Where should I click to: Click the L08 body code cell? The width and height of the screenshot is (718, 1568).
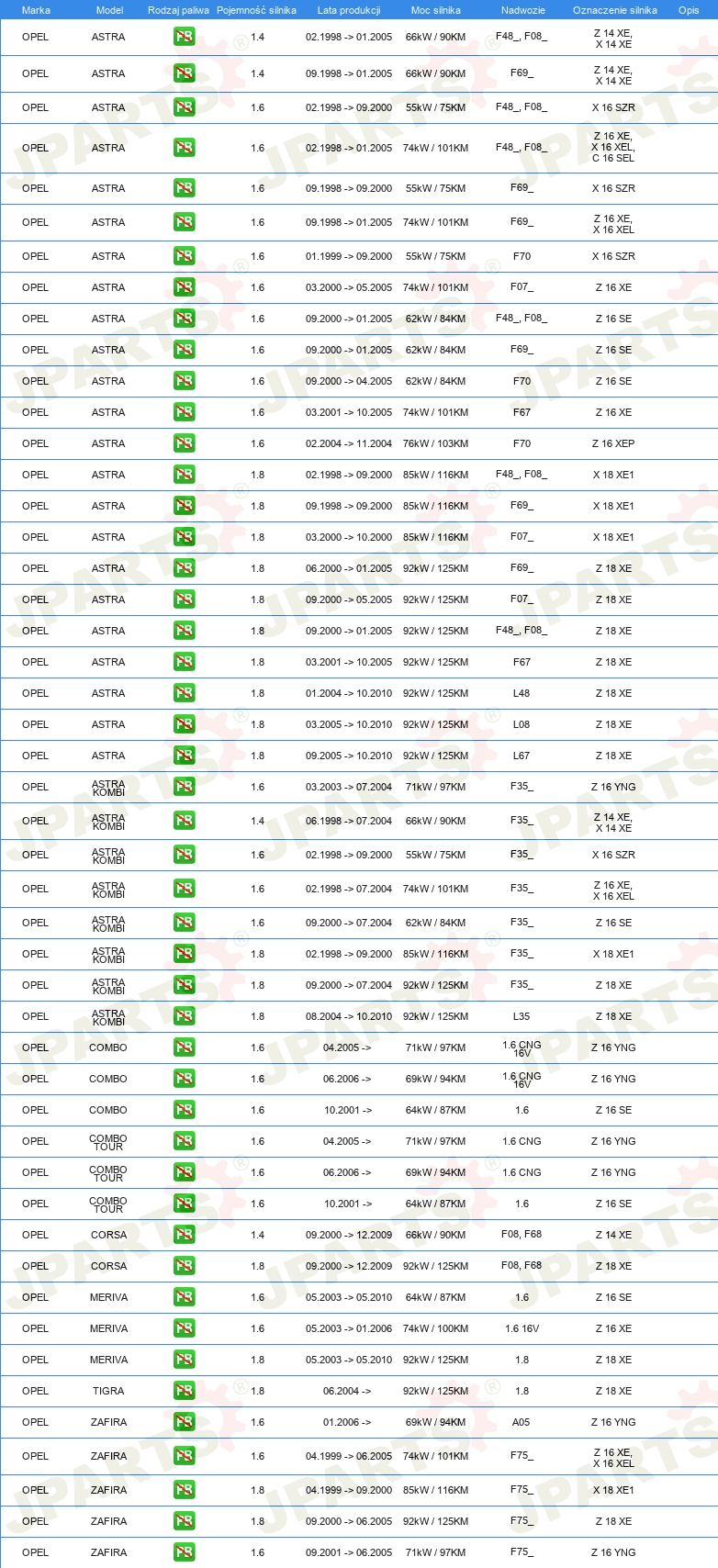click(x=522, y=724)
